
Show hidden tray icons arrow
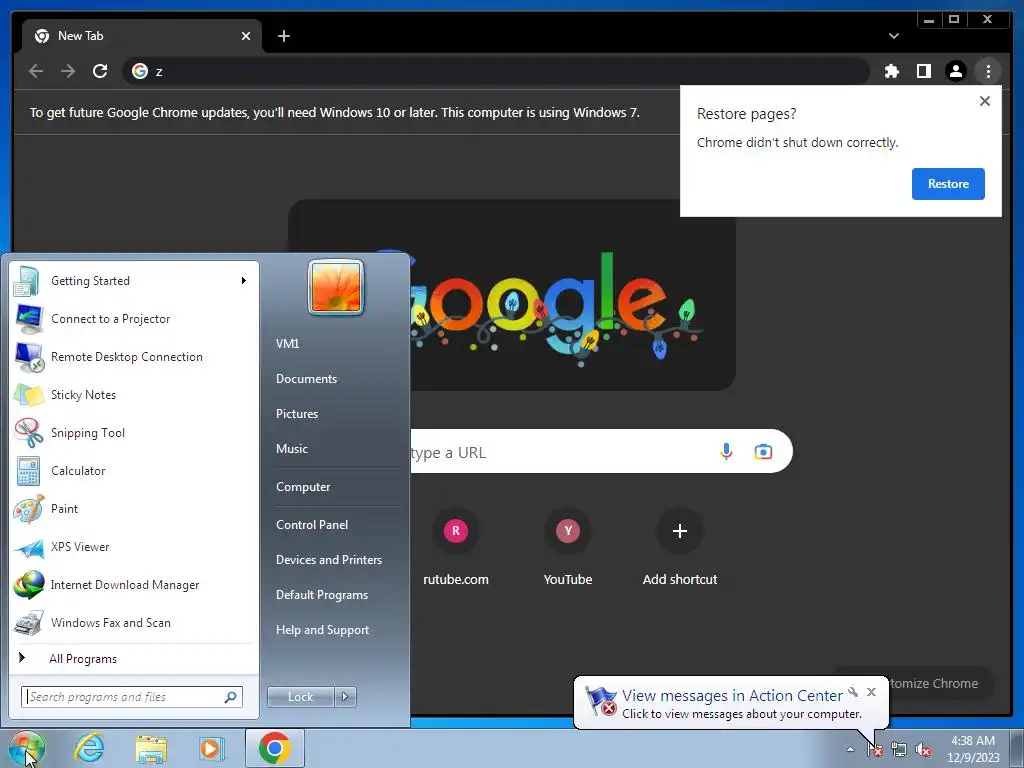850,749
